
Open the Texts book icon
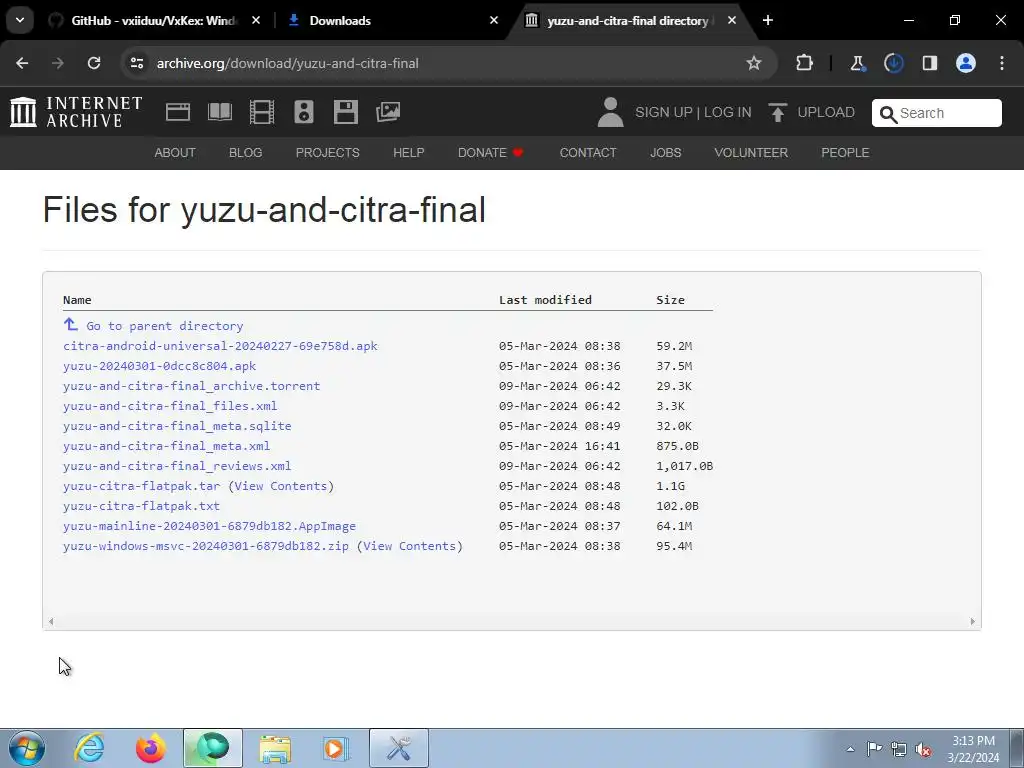pos(219,112)
